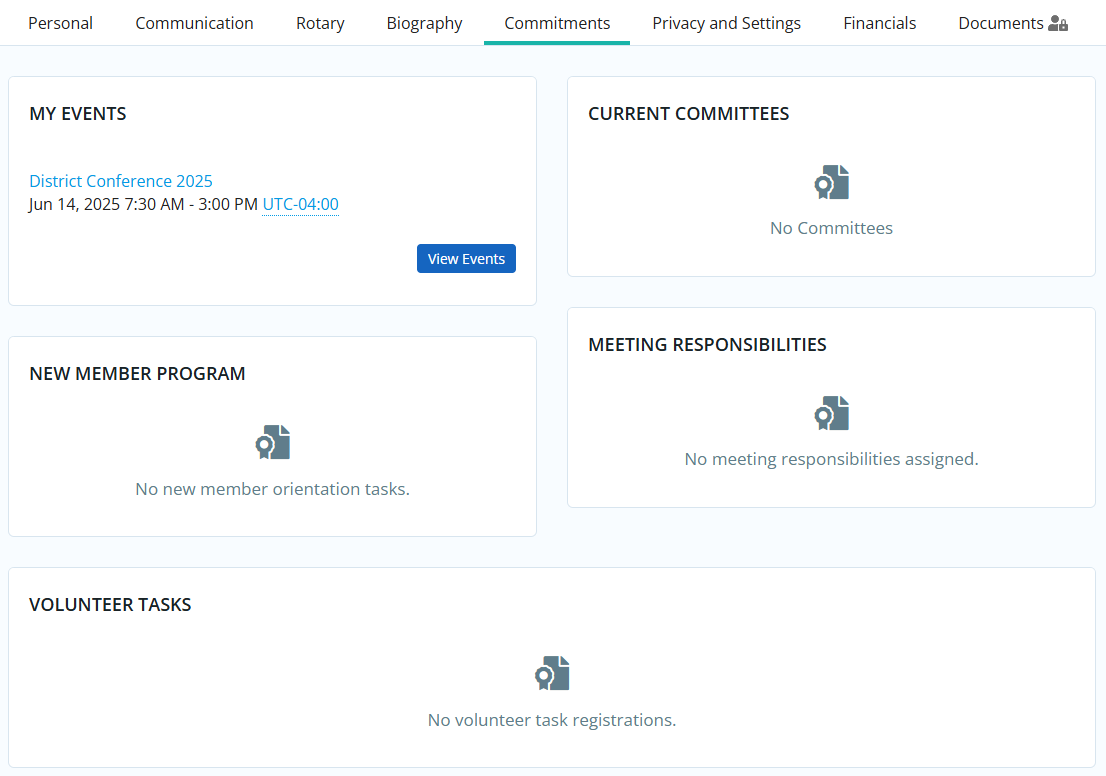Open the Privacy and Settings tab

(x=726, y=23)
